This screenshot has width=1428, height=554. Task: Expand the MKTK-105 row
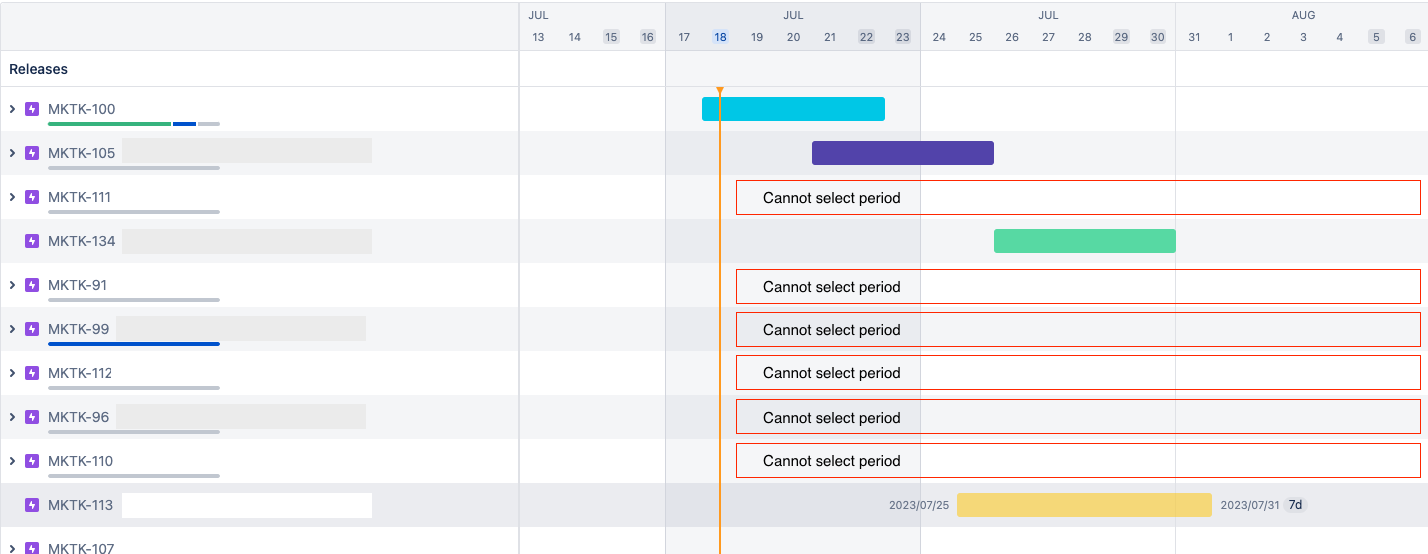[12, 153]
